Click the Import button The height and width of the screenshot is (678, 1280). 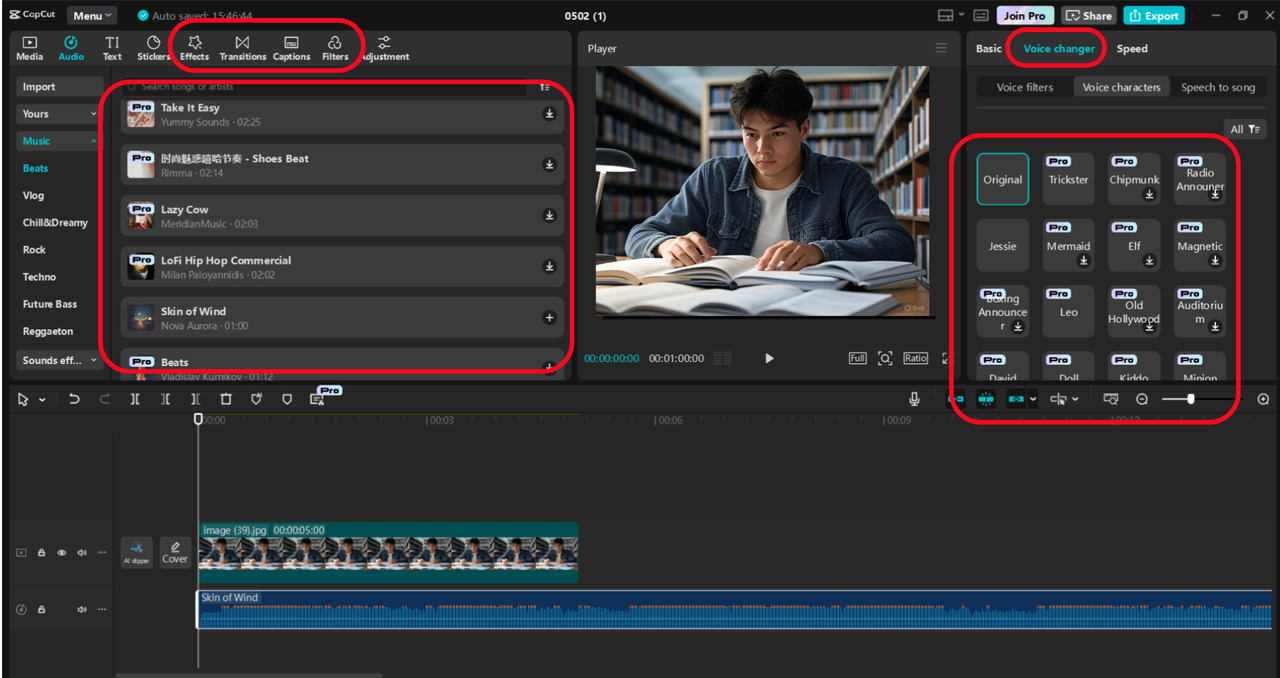click(x=60, y=87)
